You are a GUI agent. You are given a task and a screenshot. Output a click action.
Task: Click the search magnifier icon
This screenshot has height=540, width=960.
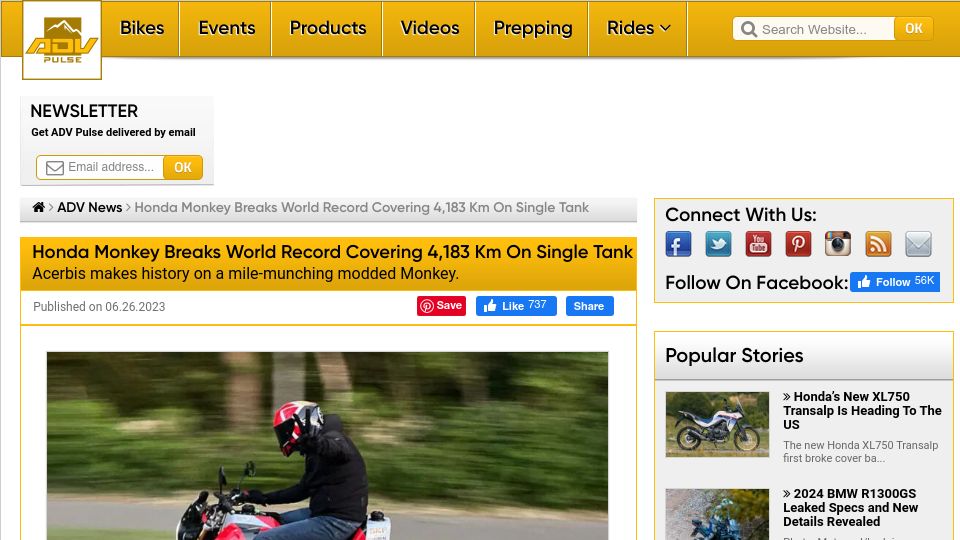748,29
